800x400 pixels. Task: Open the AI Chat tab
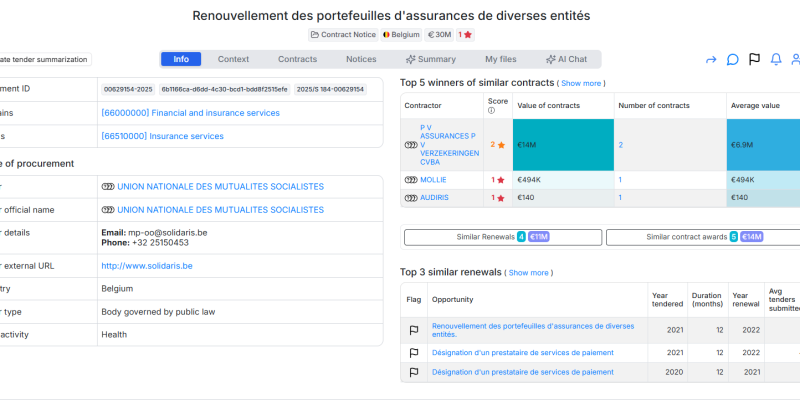[x=566, y=59]
